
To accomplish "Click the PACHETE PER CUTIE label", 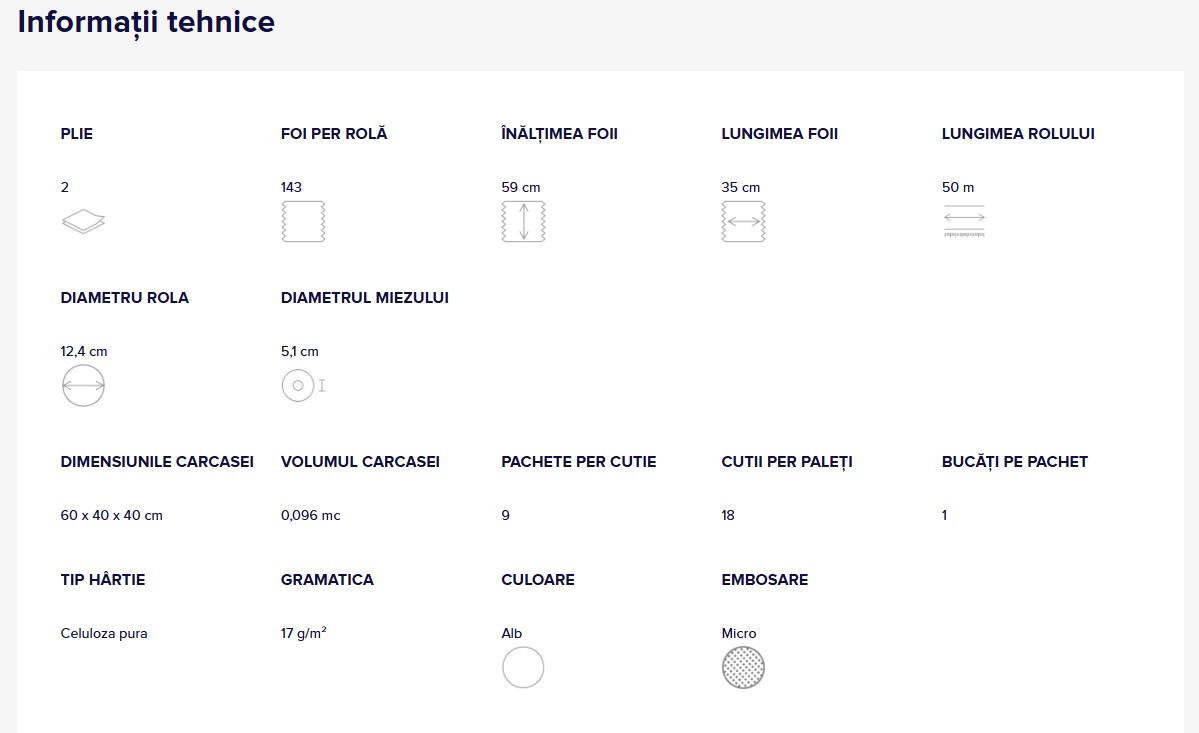I will click(579, 462).
